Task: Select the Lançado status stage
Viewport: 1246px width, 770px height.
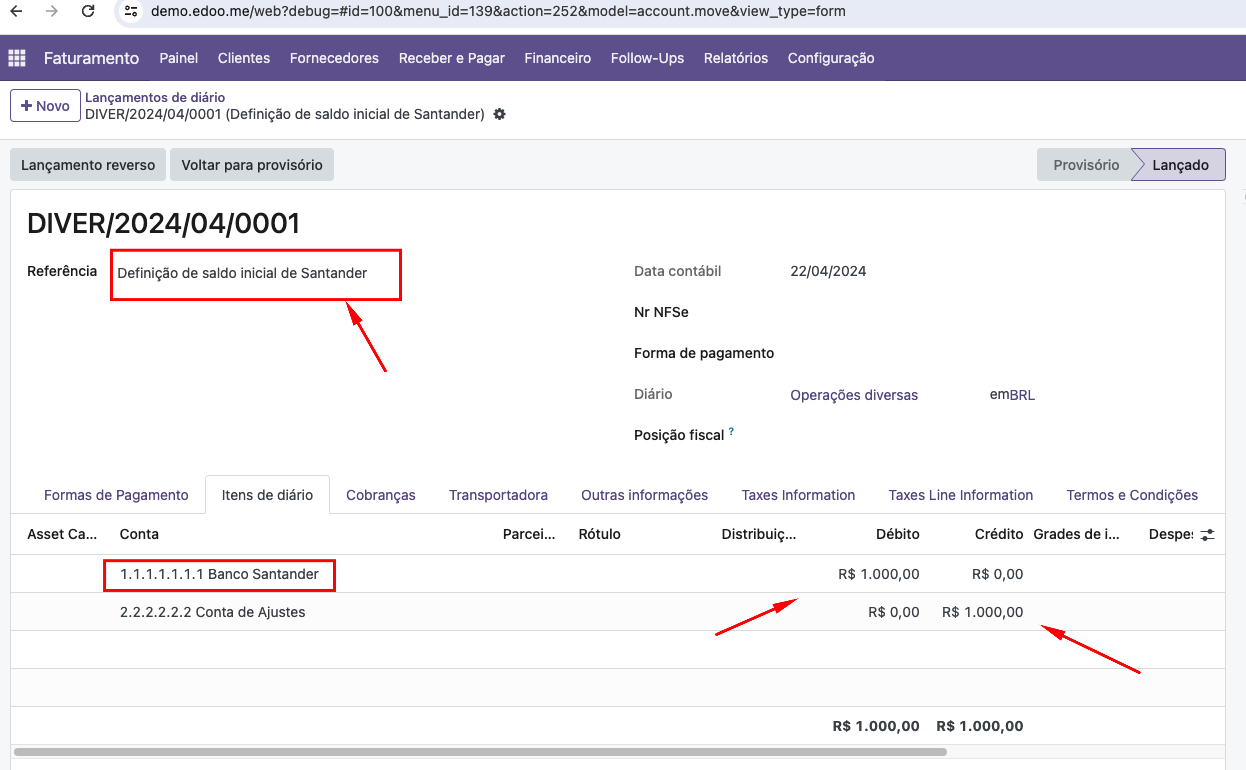Action: [x=1180, y=165]
